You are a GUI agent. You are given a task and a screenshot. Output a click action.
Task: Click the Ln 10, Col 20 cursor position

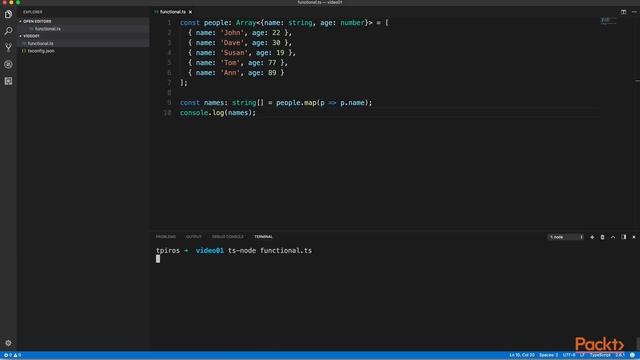pyautogui.click(x=522, y=355)
